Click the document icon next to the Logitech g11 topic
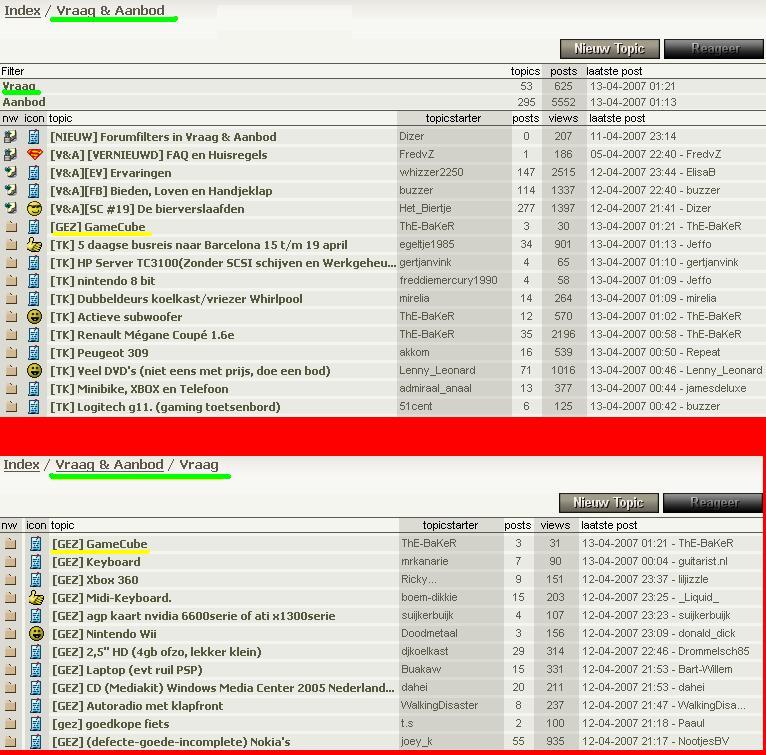 point(34,407)
